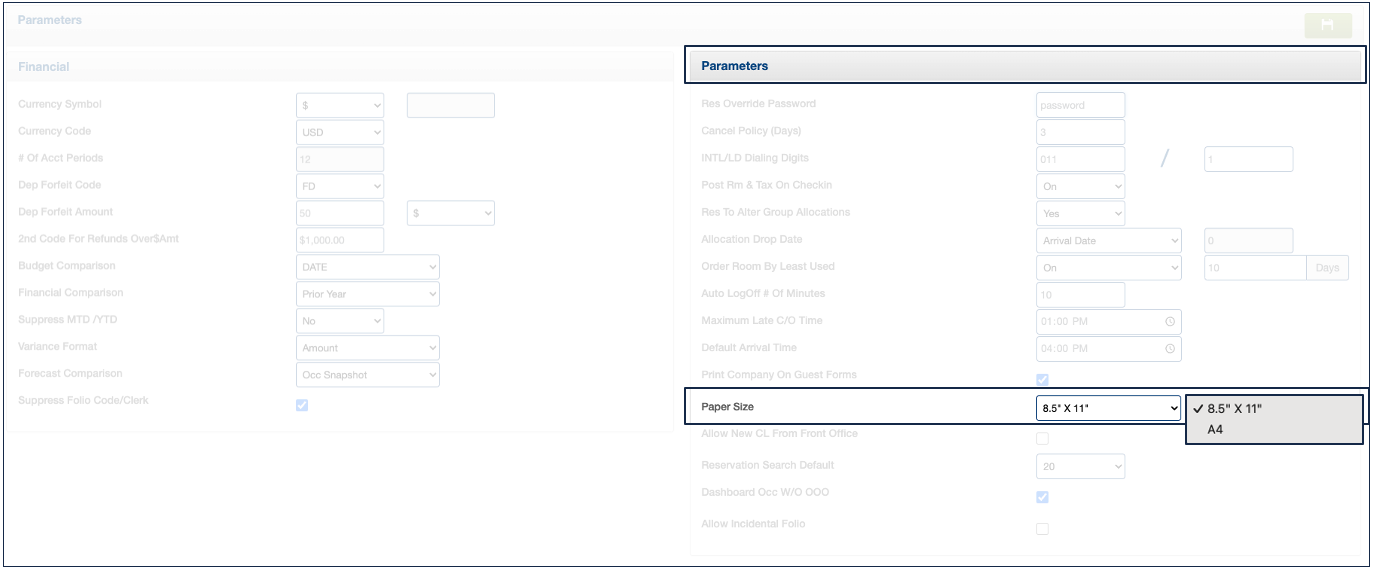Image resolution: width=1376 pixels, height=572 pixels.
Task: Click the Financial section header
Action: (x=44, y=67)
